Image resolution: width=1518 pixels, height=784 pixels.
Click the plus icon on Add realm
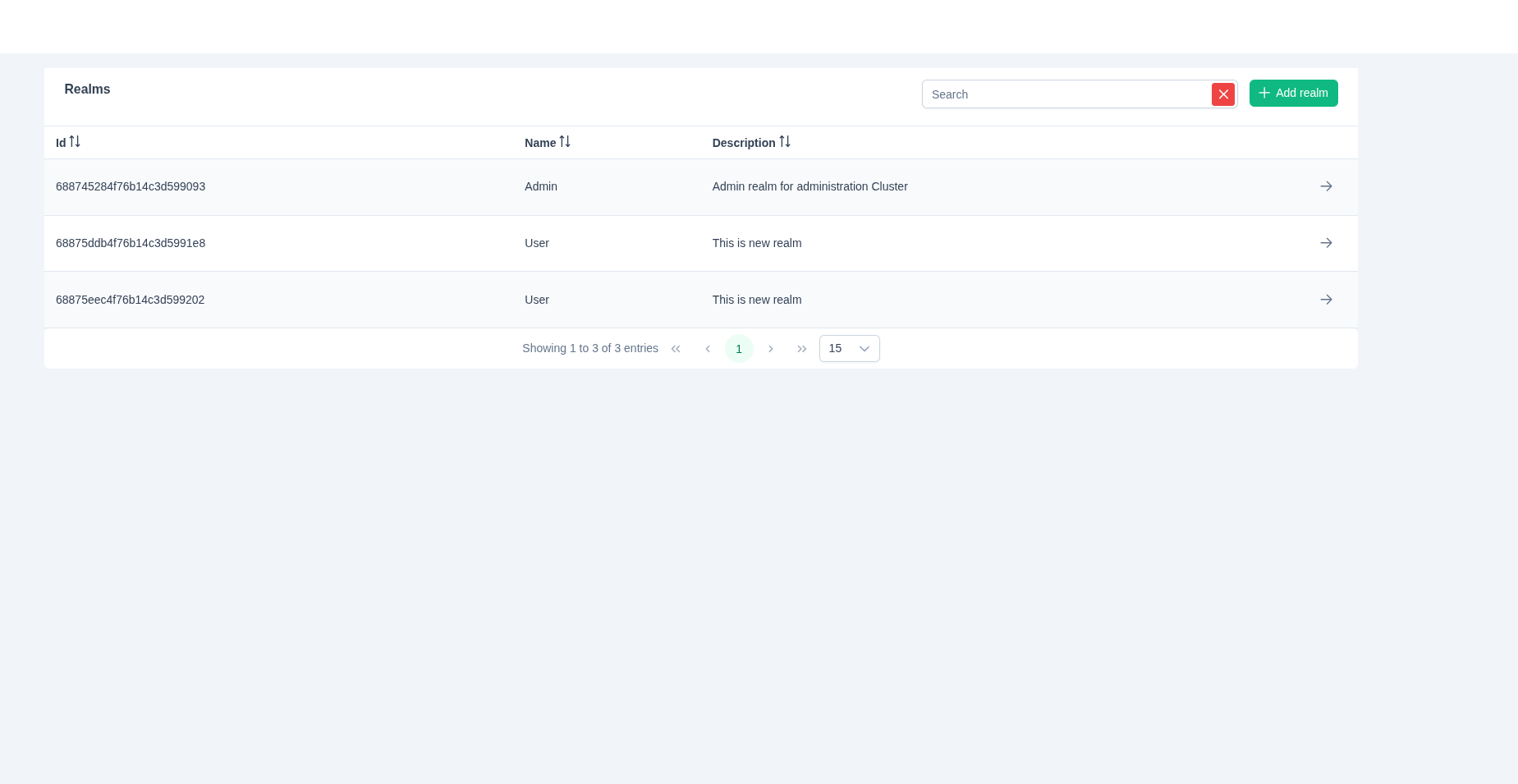coord(1263,93)
